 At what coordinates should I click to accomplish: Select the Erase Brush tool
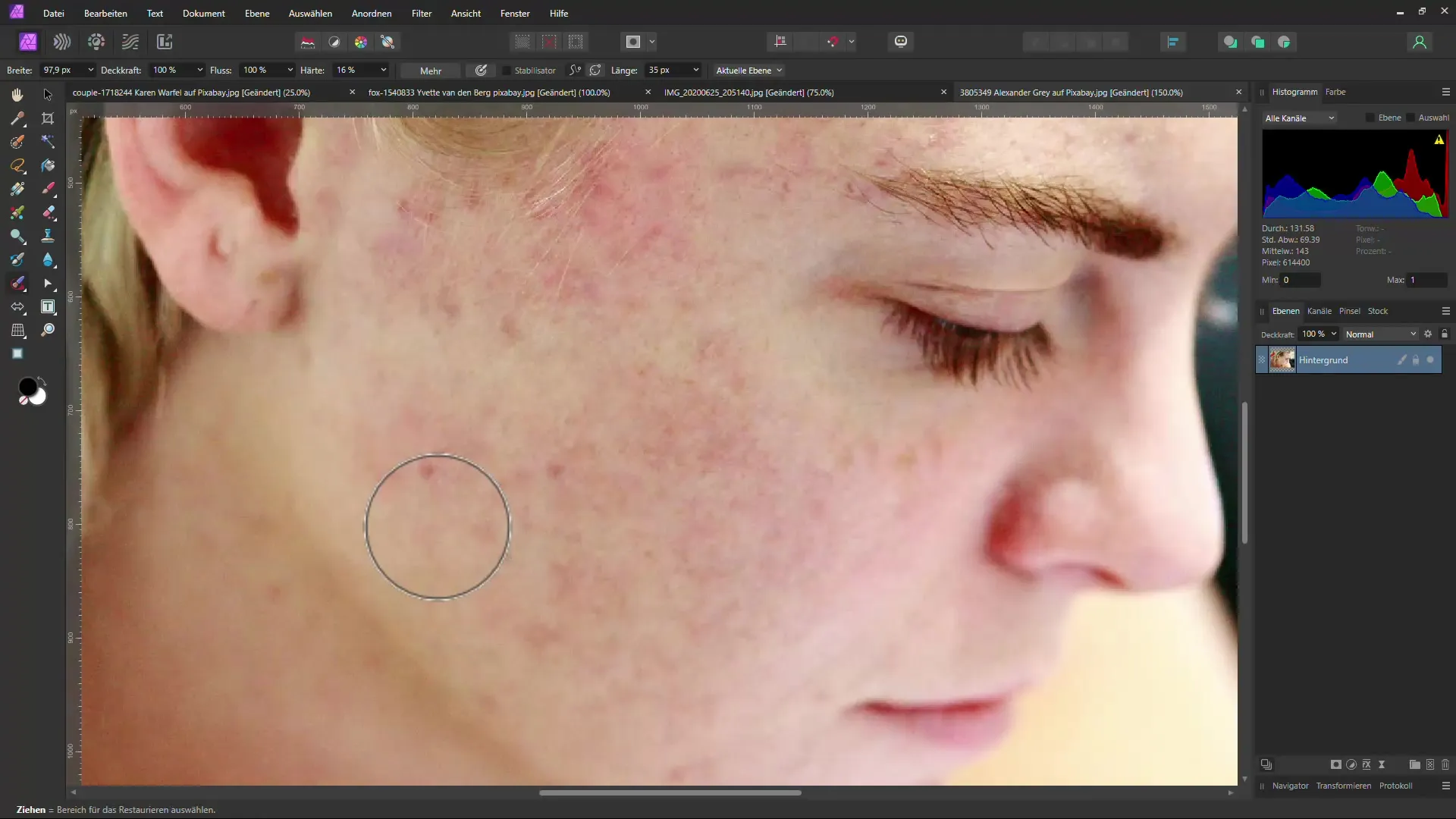[x=48, y=212]
